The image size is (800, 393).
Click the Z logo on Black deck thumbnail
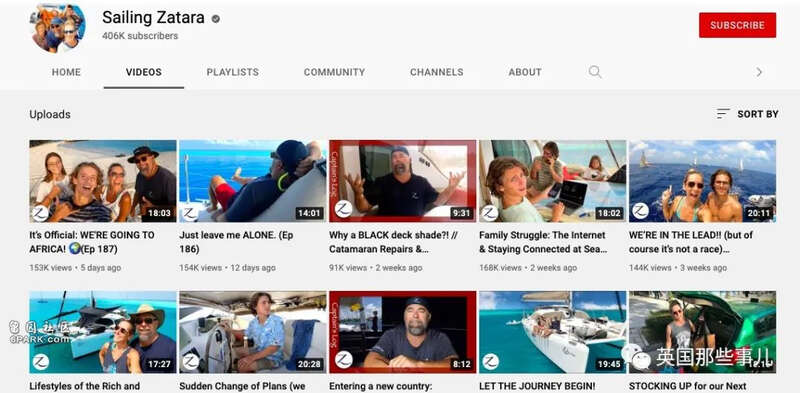(343, 209)
